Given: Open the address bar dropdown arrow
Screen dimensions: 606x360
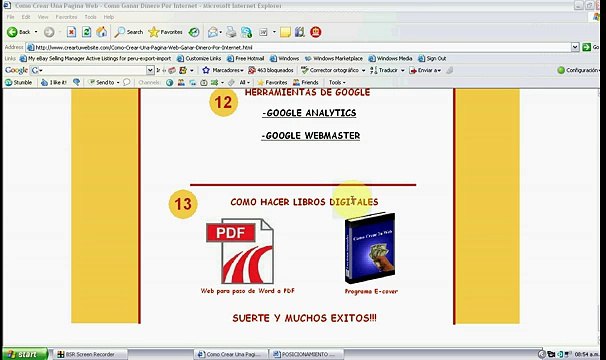Looking at the screenshot, I should click(575, 47).
